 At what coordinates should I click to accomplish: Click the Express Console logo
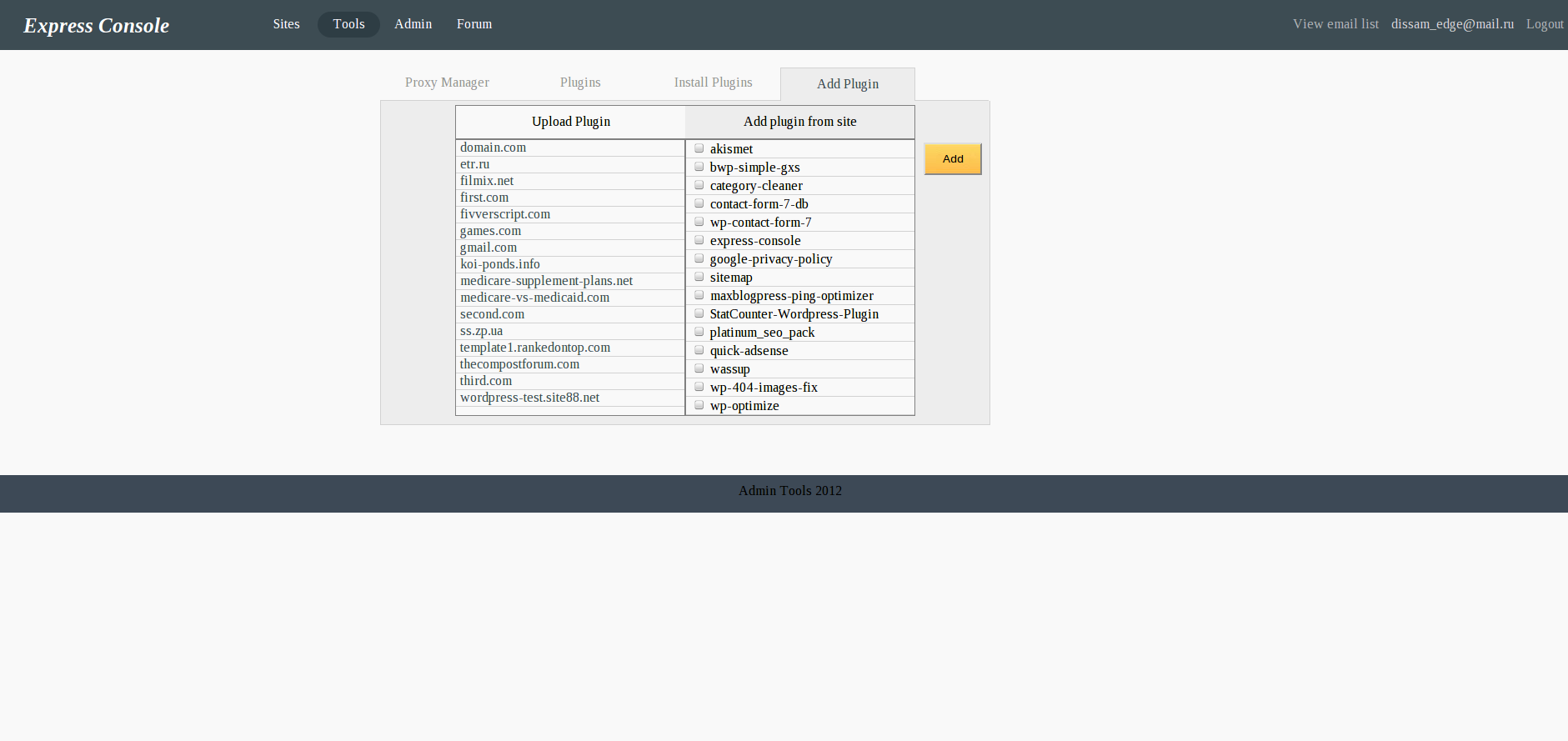pyautogui.click(x=97, y=26)
